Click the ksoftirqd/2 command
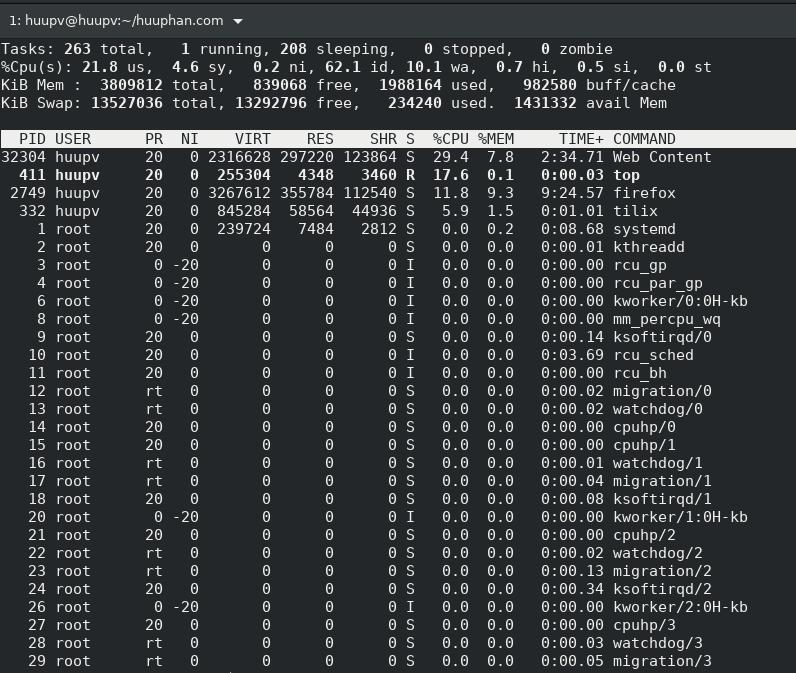The image size is (796, 673). click(x=662, y=590)
